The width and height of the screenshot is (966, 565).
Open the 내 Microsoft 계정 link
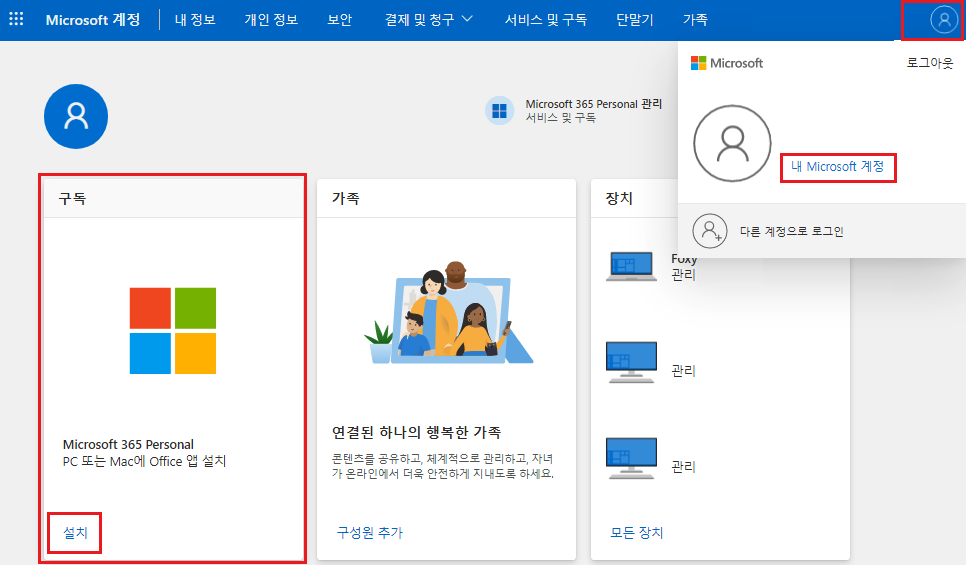click(837, 167)
